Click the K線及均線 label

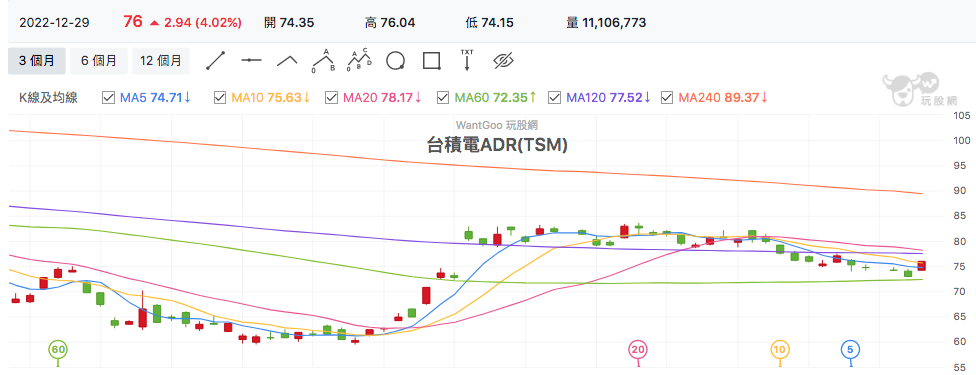point(49,97)
